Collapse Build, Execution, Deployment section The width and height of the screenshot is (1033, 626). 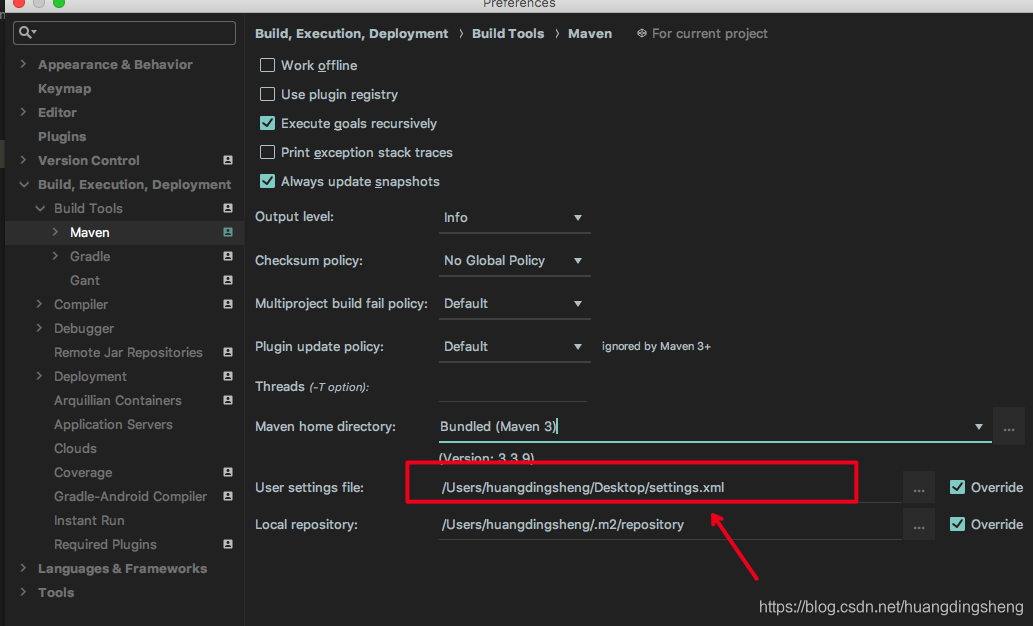(x=24, y=185)
